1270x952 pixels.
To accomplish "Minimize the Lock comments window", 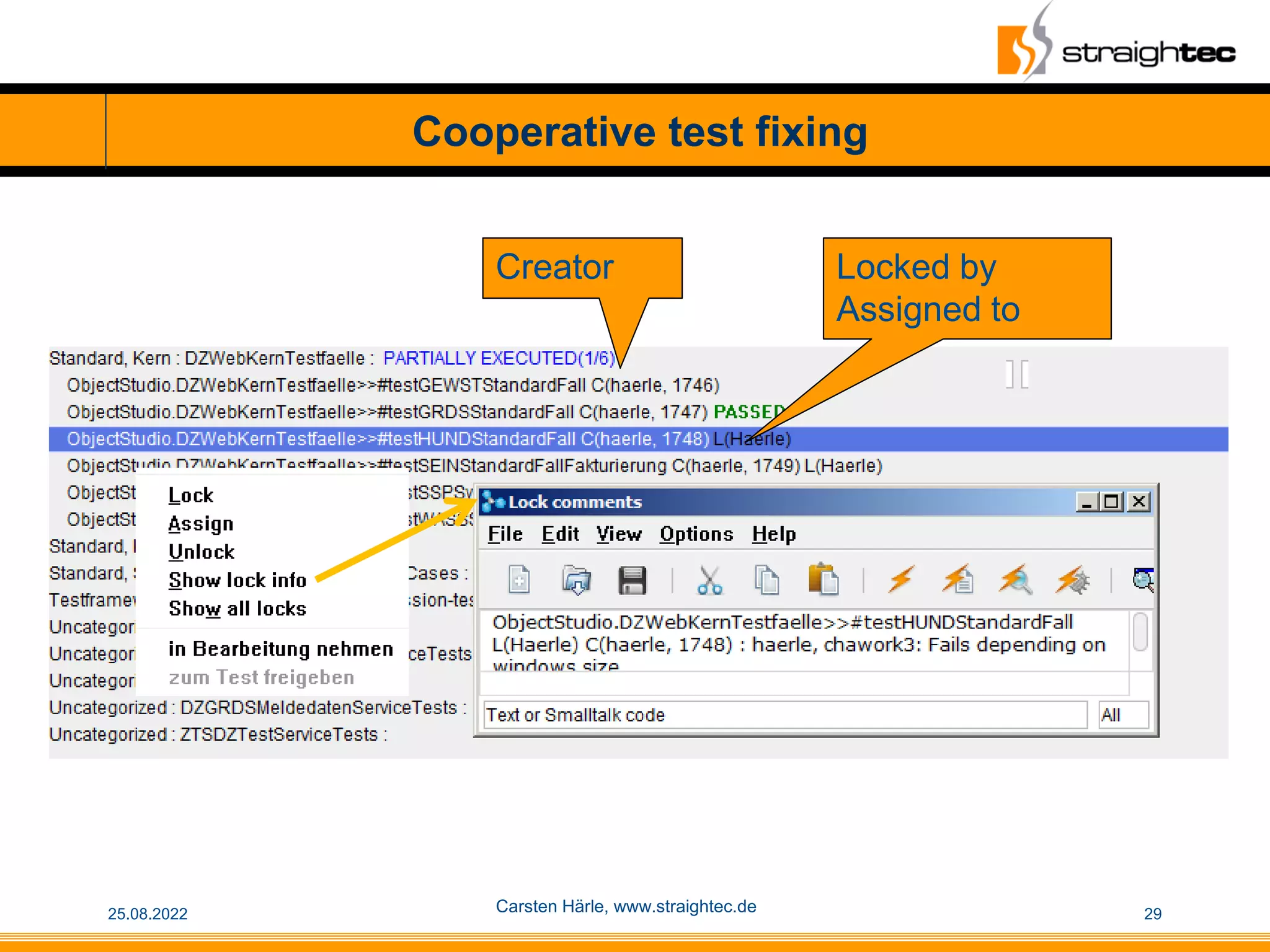I will pos(1087,501).
